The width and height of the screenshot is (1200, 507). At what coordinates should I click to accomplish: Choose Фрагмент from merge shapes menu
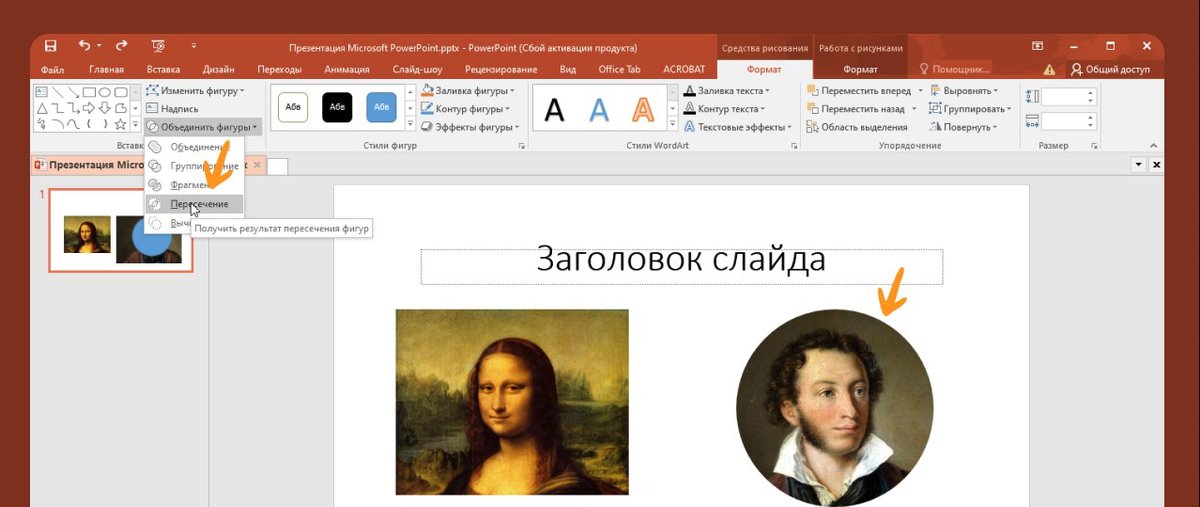tap(193, 185)
